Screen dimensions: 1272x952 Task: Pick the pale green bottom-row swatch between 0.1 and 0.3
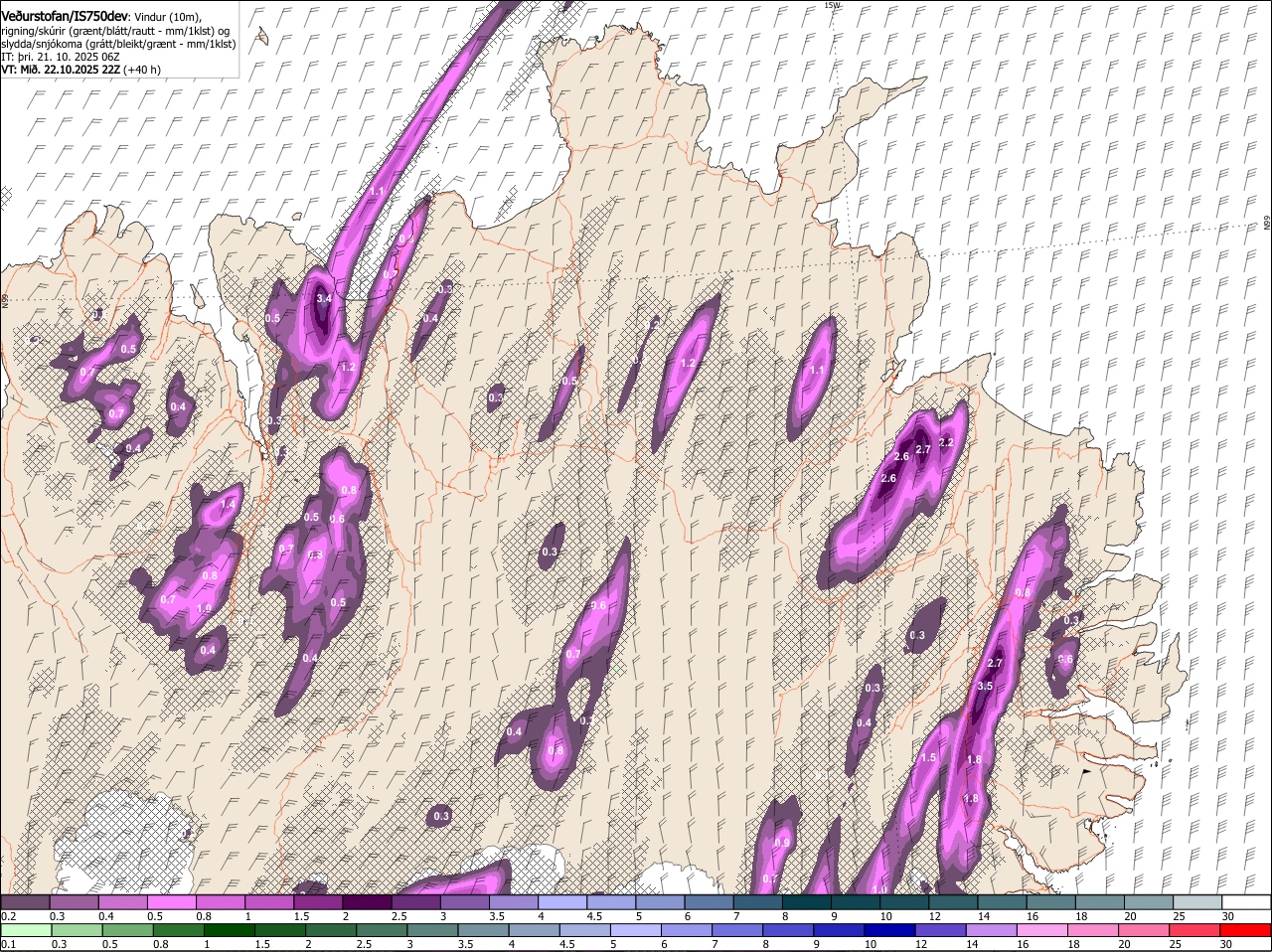(x=25, y=931)
